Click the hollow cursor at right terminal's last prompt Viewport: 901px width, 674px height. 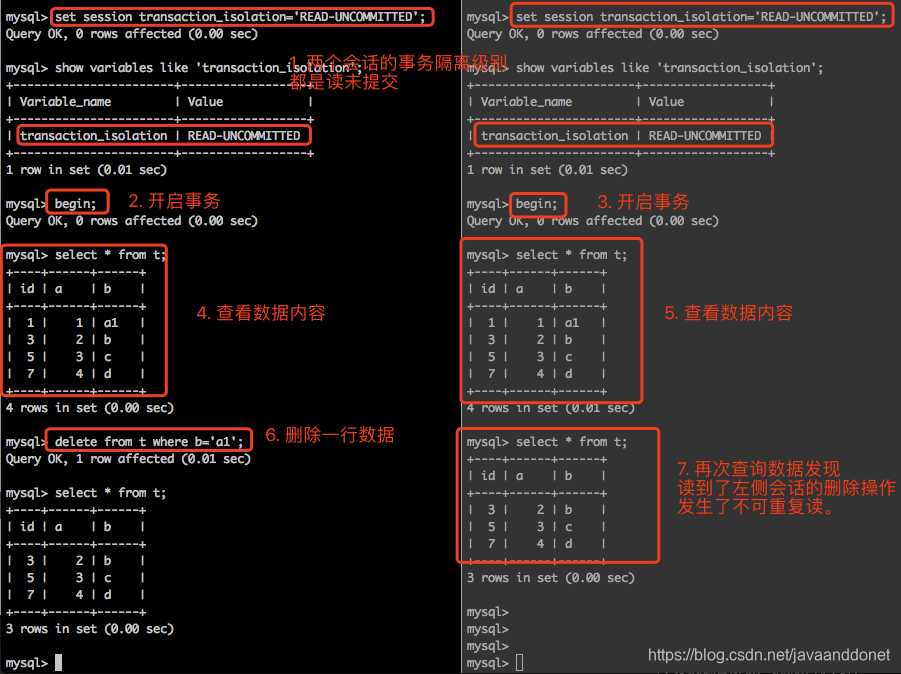click(x=519, y=663)
